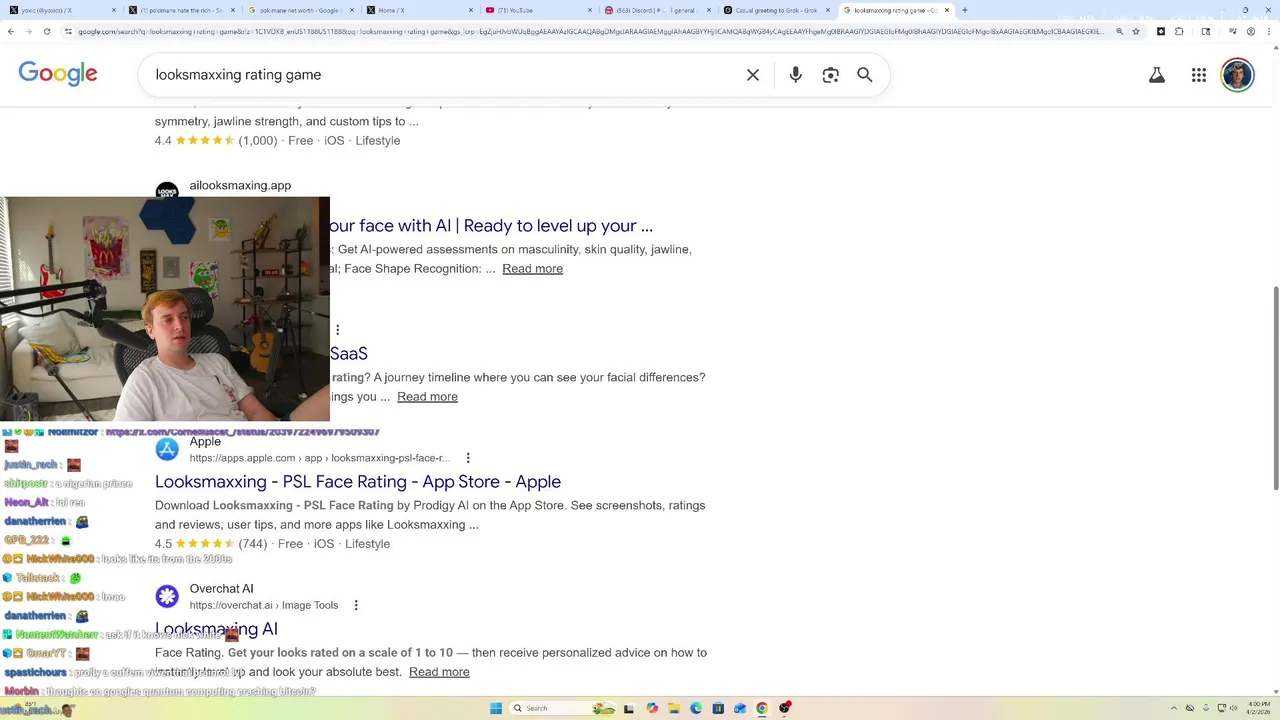Open the Windows Start menu
1280x720 pixels.
tap(495, 708)
